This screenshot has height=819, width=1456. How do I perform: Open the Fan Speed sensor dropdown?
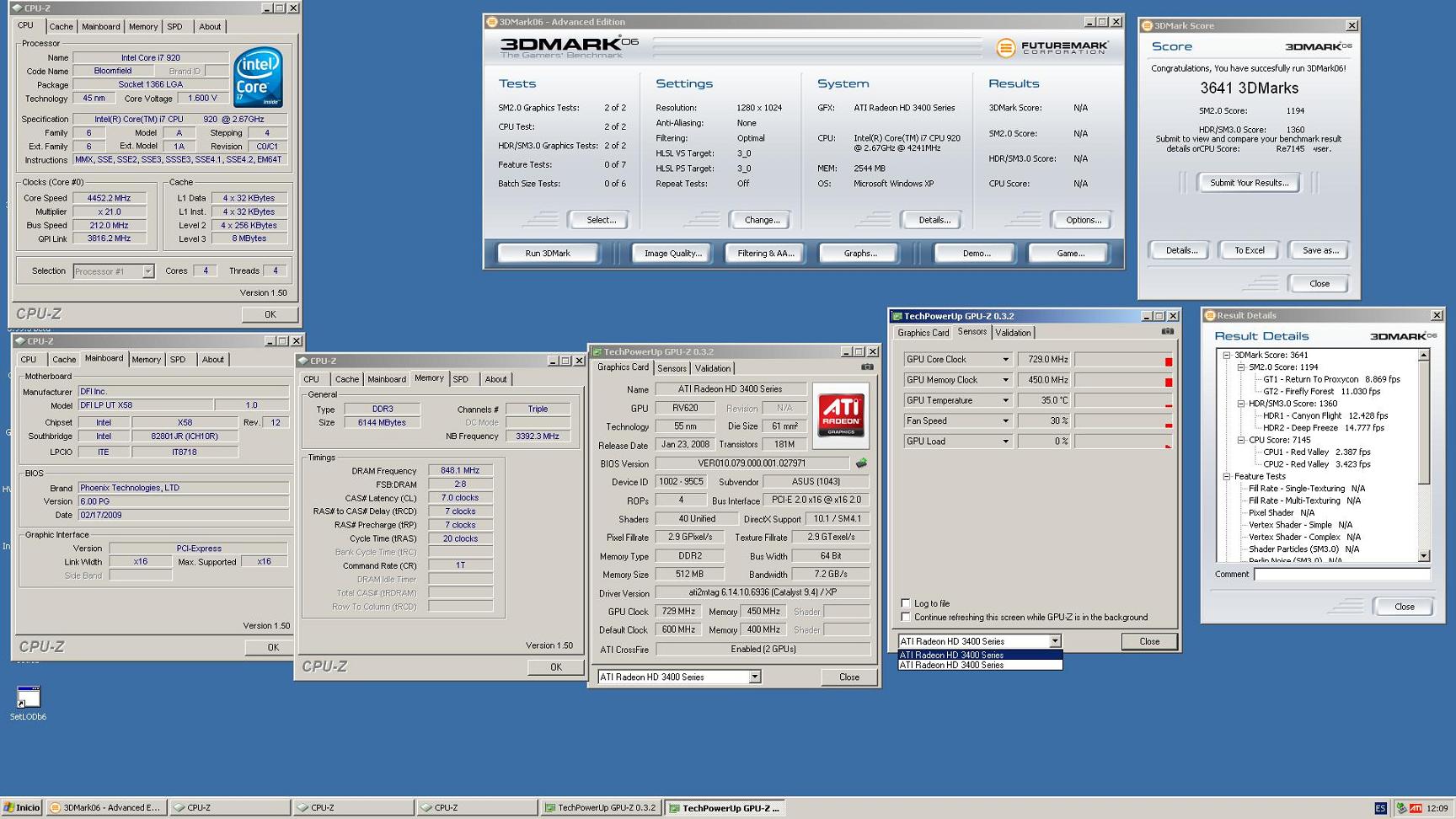click(1004, 420)
